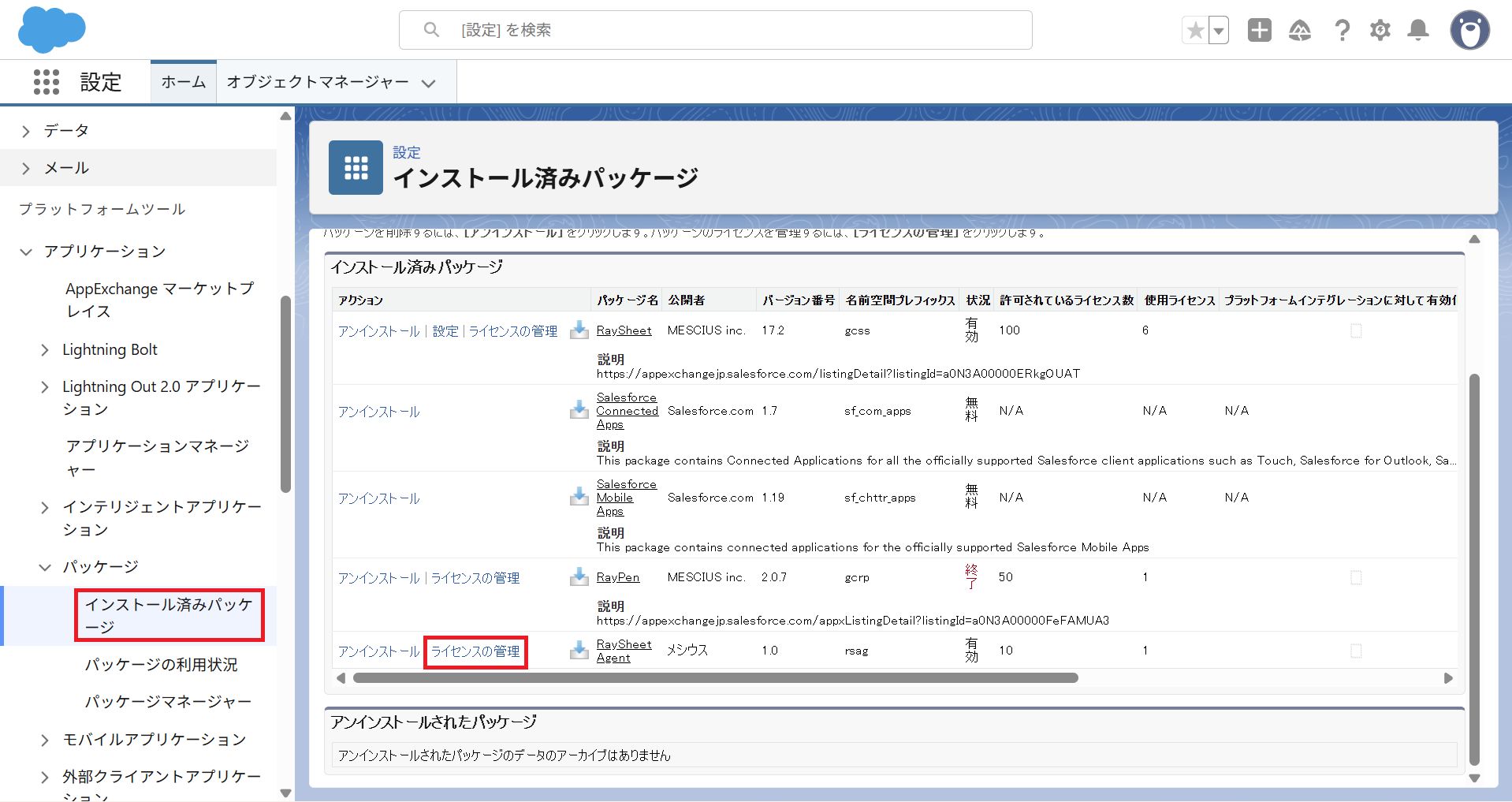The height and width of the screenshot is (802, 1512).
Task: Open the favorites list dropdown arrow
Action: (1219, 31)
